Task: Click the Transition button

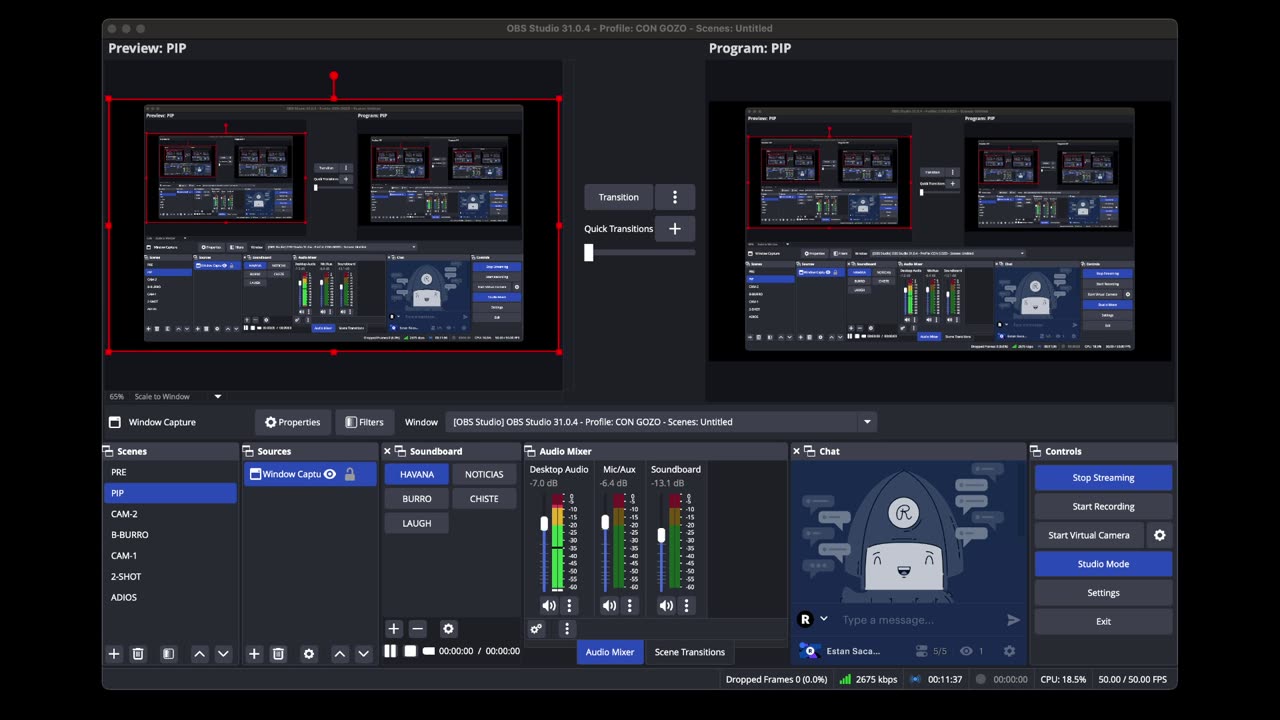Action: click(x=619, y=197)
